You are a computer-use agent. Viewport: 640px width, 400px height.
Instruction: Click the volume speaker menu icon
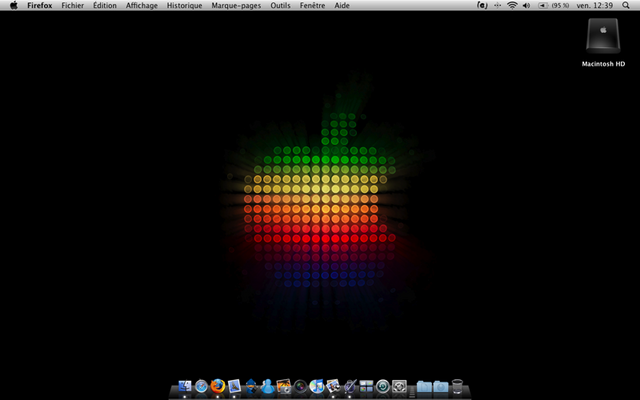point(527,5)
